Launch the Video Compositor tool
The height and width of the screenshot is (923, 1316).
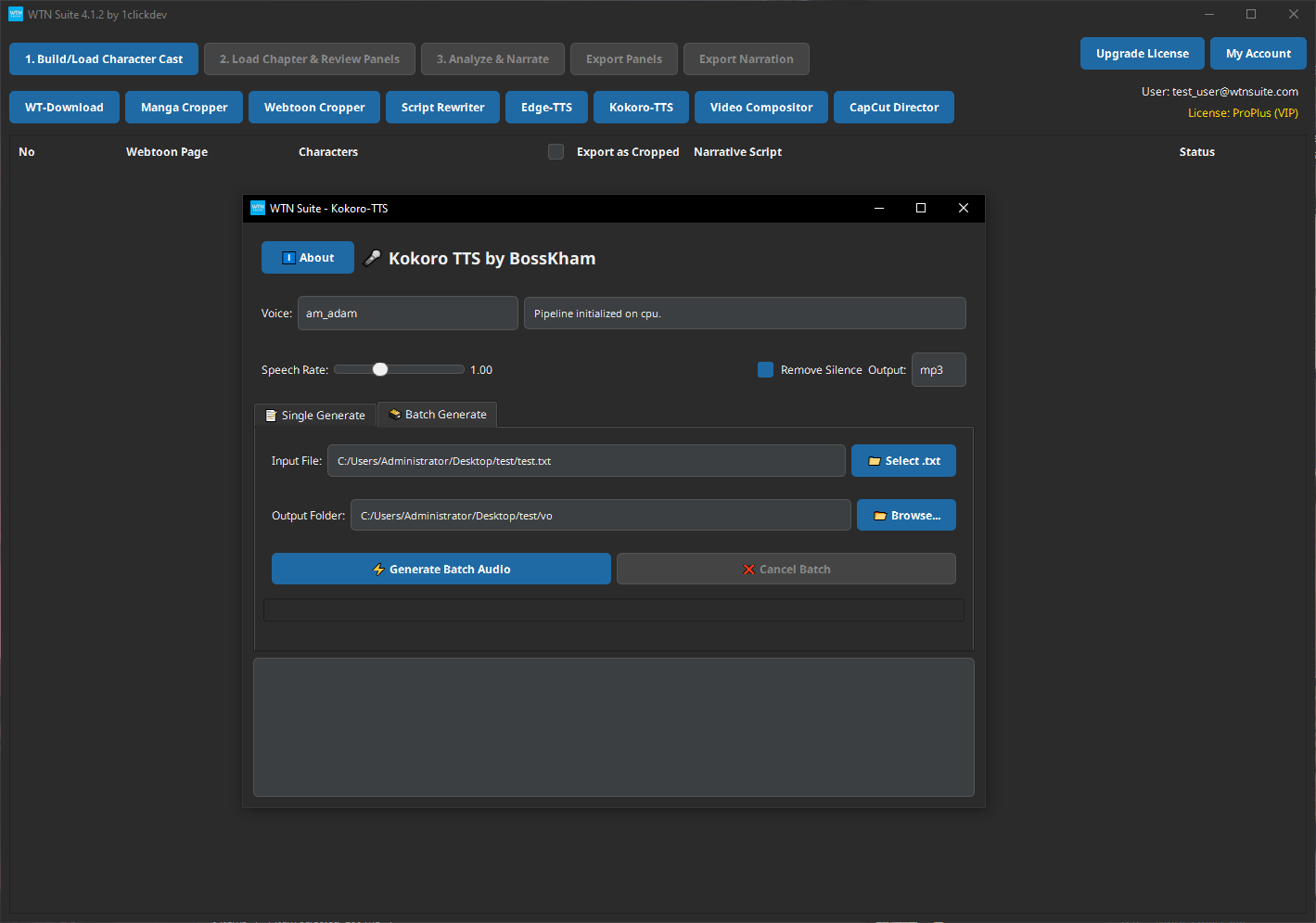pyautogui.click(x=760, y=107)
